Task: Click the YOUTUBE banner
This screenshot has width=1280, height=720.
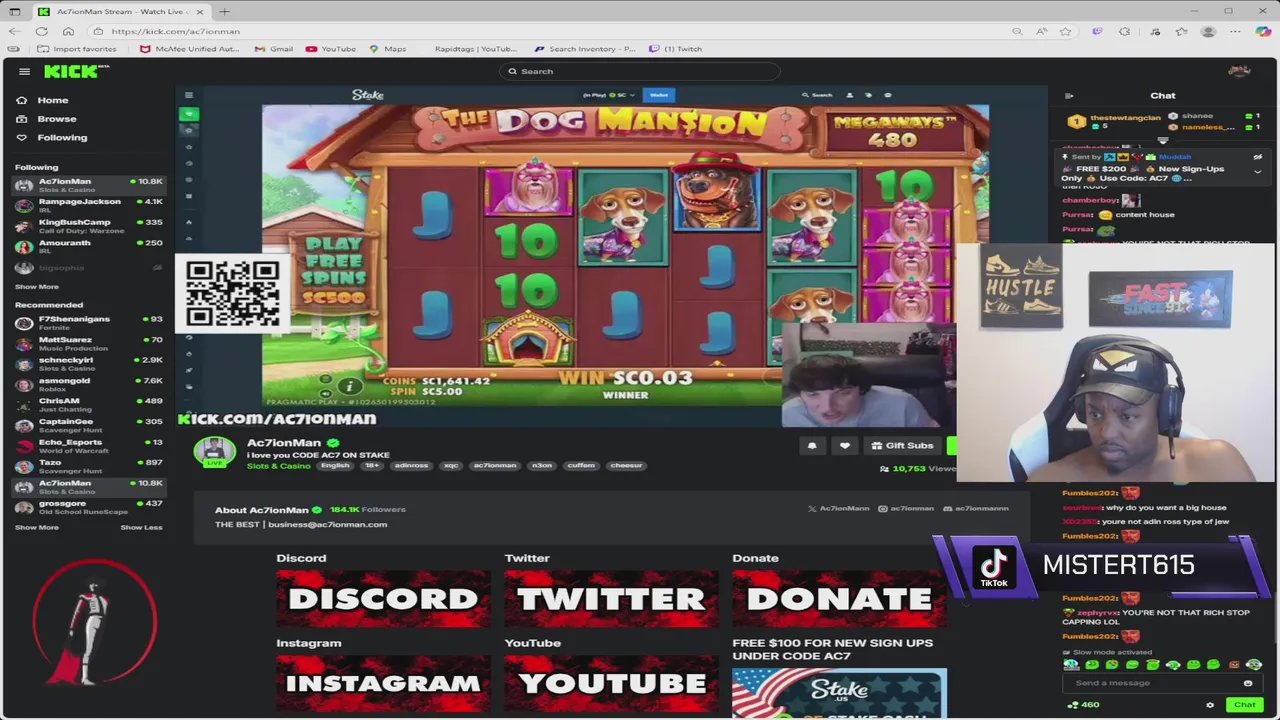Action: click(x=611, y=683)
